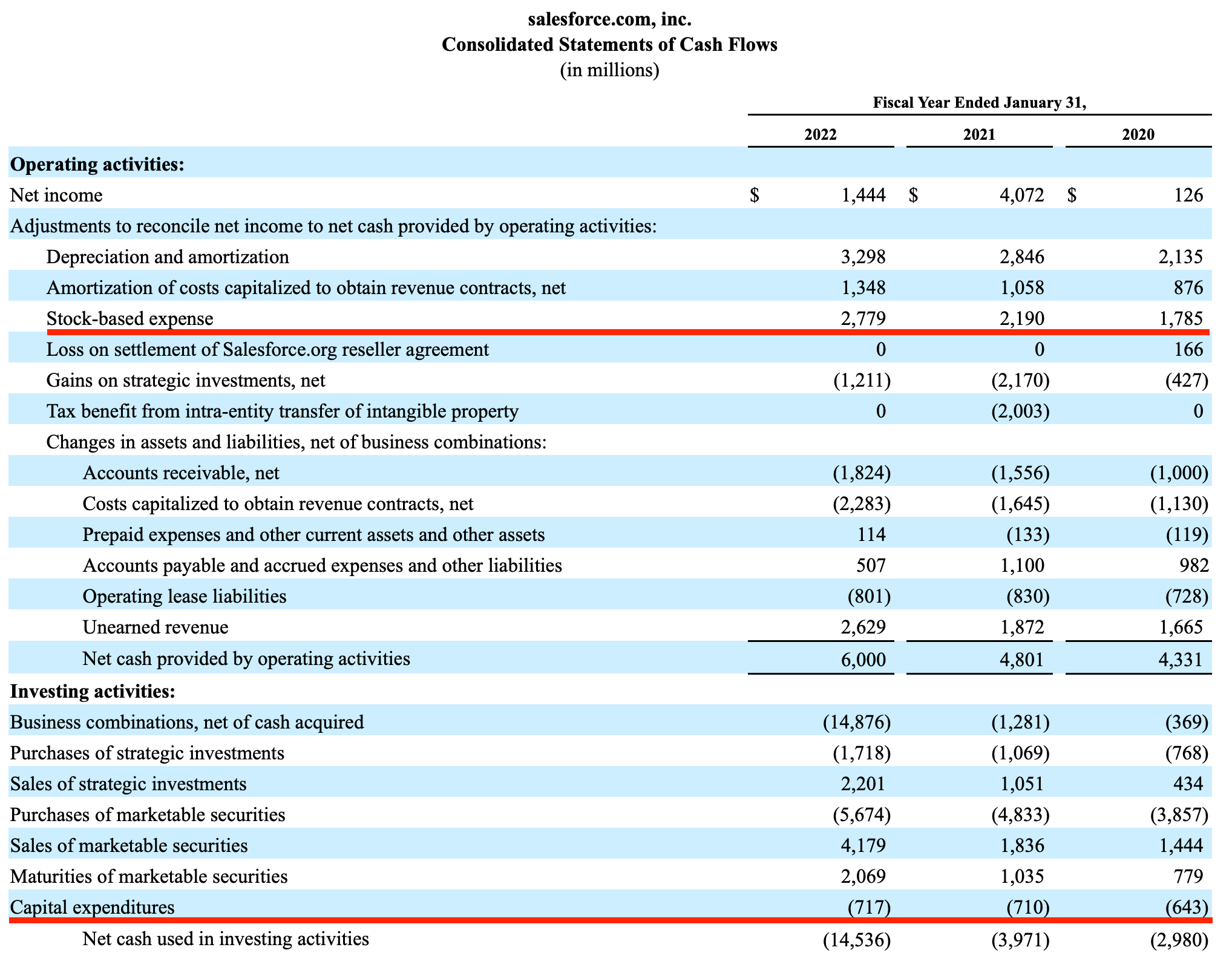
Task: Click 'Changes in assets and liabilities' subheading
Action: [297, 442]
